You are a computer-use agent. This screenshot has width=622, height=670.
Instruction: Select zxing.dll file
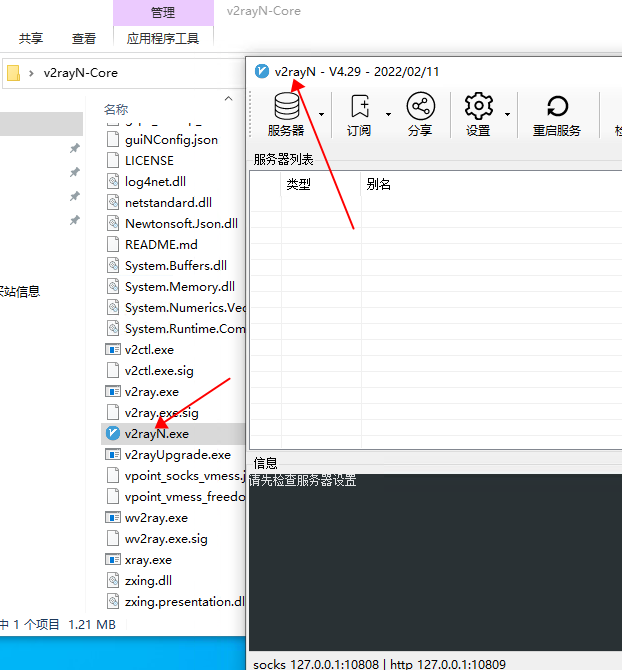[x=148, y=580]
